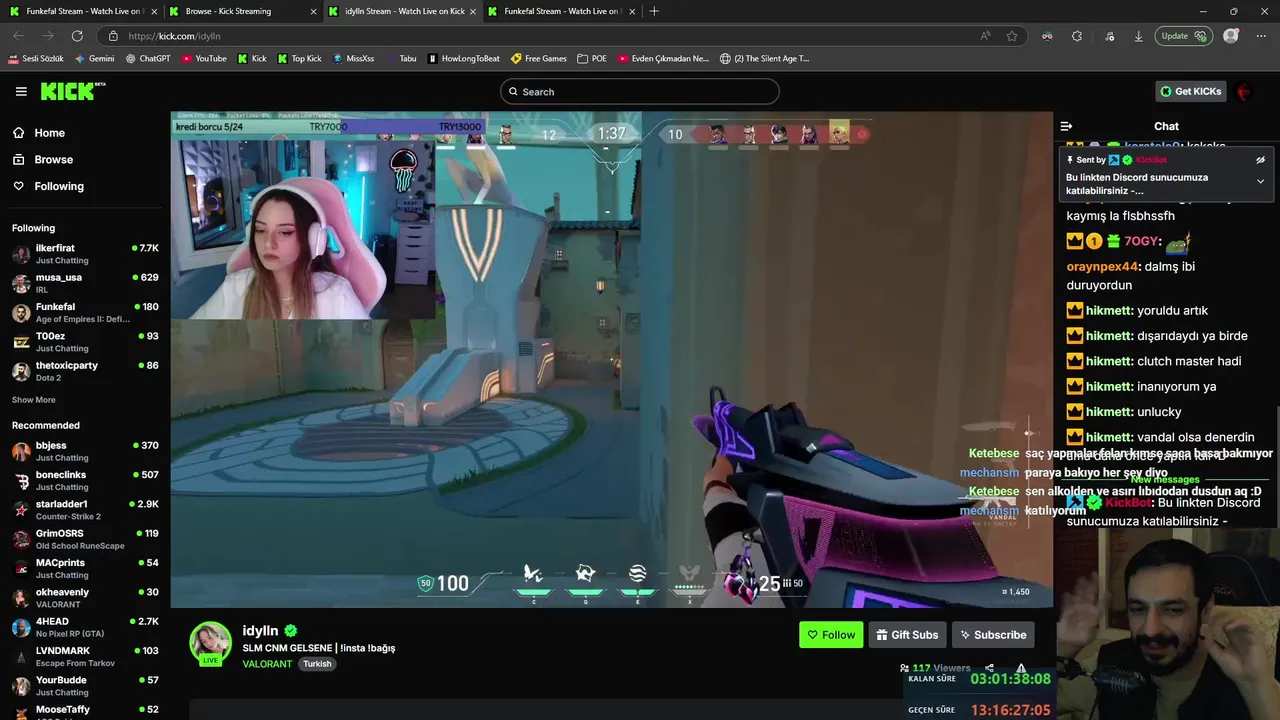The width and height of the screenshot is (1280, 720).
Task: Switch to Browse - Kick Streaming tab
Action: pos(240,11)
